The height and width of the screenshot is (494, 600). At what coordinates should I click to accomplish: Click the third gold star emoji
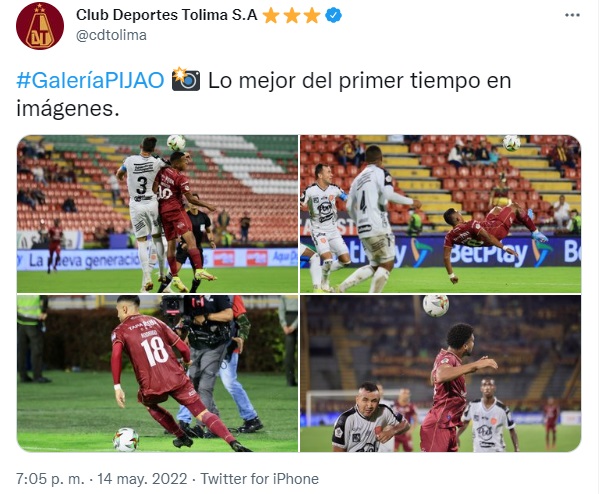click(x=312, y=16)
